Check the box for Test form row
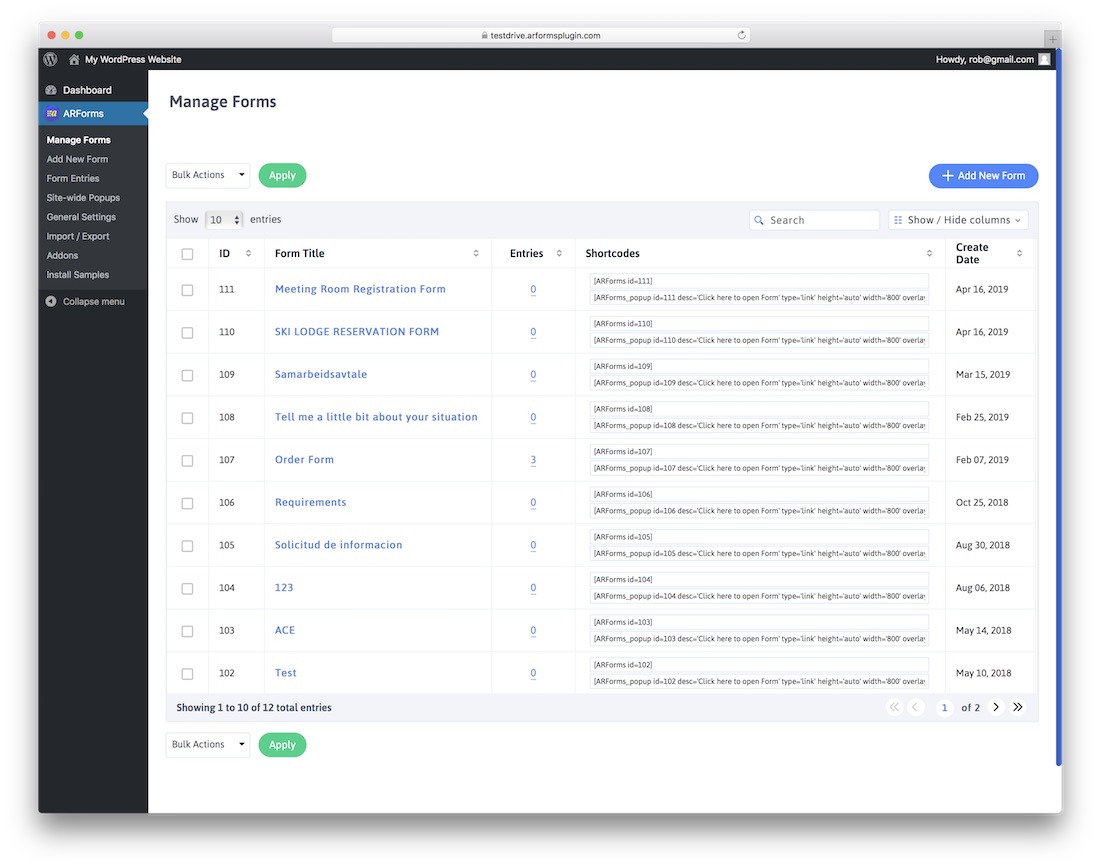Image resolution: width=1100 pixels, height=868 pixels. click(187, 674)
